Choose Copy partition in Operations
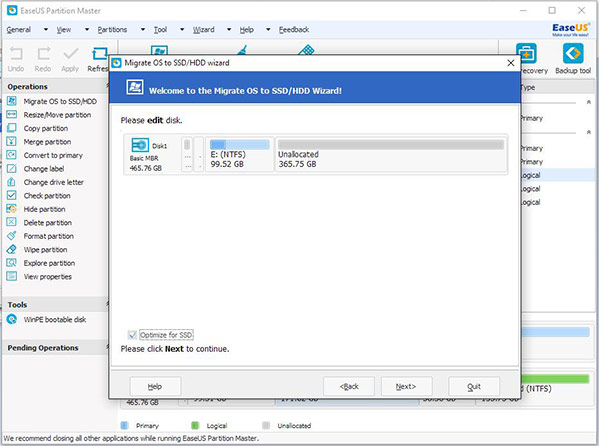The image size is (599, 446). [46, 128]
